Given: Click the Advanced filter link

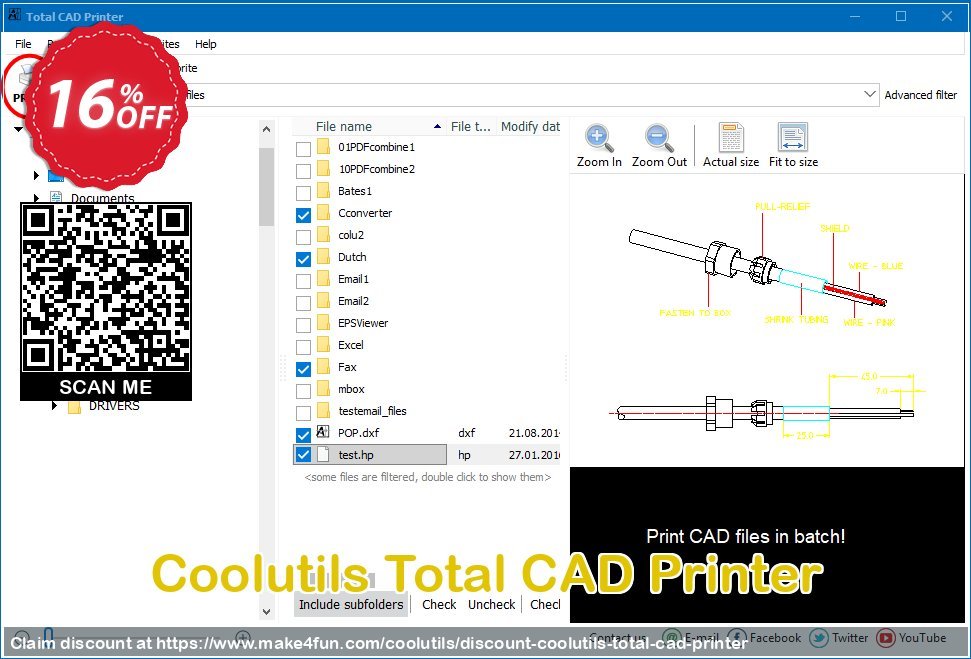Looking at the screenshot, I should 920,95.
